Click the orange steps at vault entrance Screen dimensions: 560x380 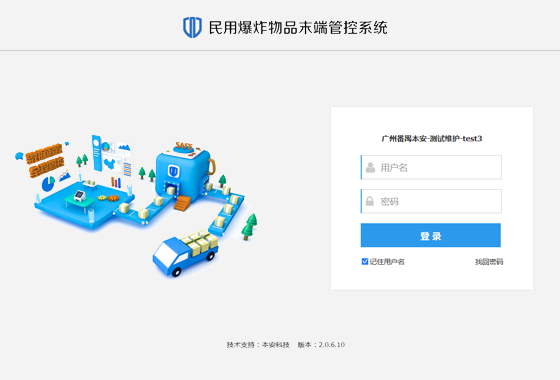click(182, 203)
